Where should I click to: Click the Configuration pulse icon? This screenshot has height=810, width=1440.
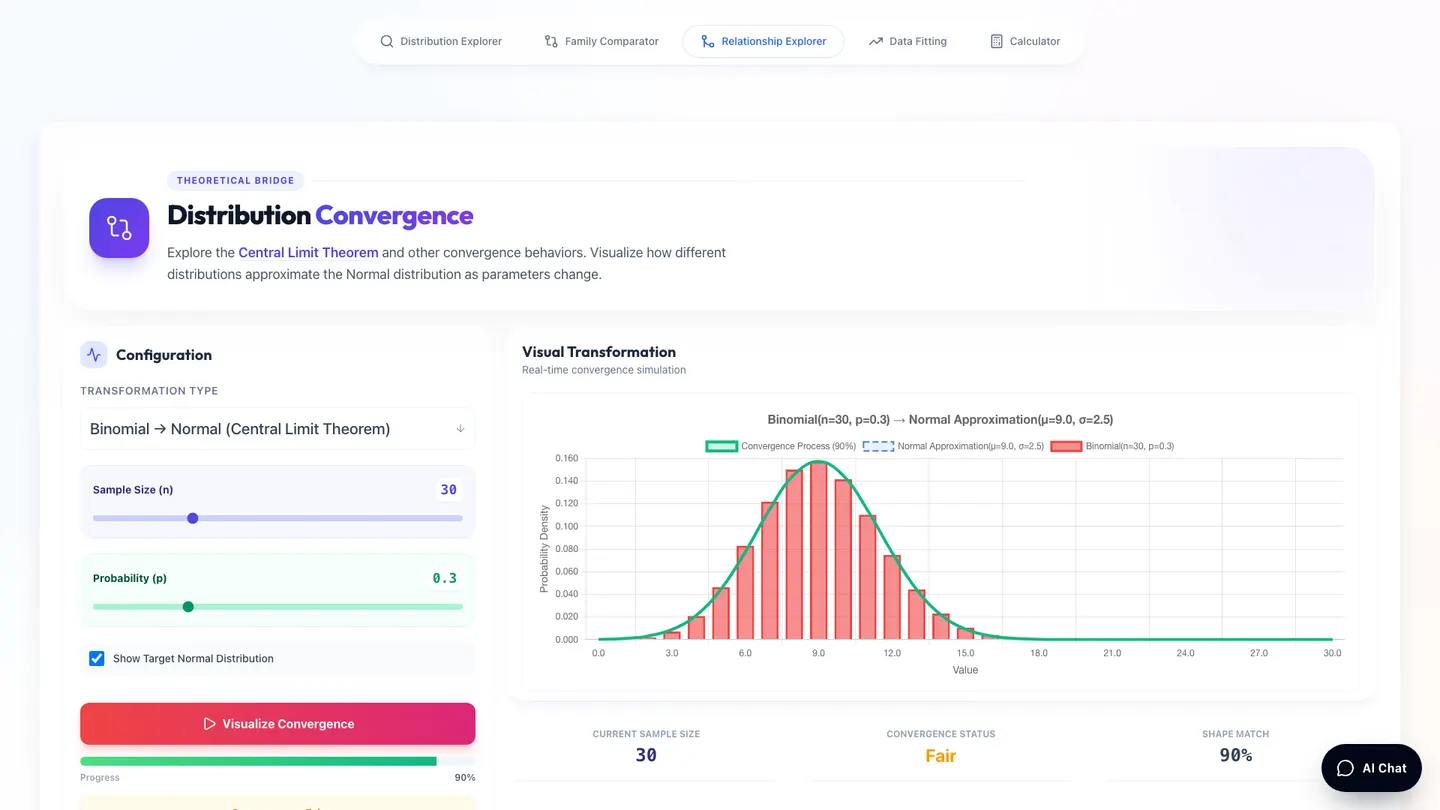pos(94,354)
